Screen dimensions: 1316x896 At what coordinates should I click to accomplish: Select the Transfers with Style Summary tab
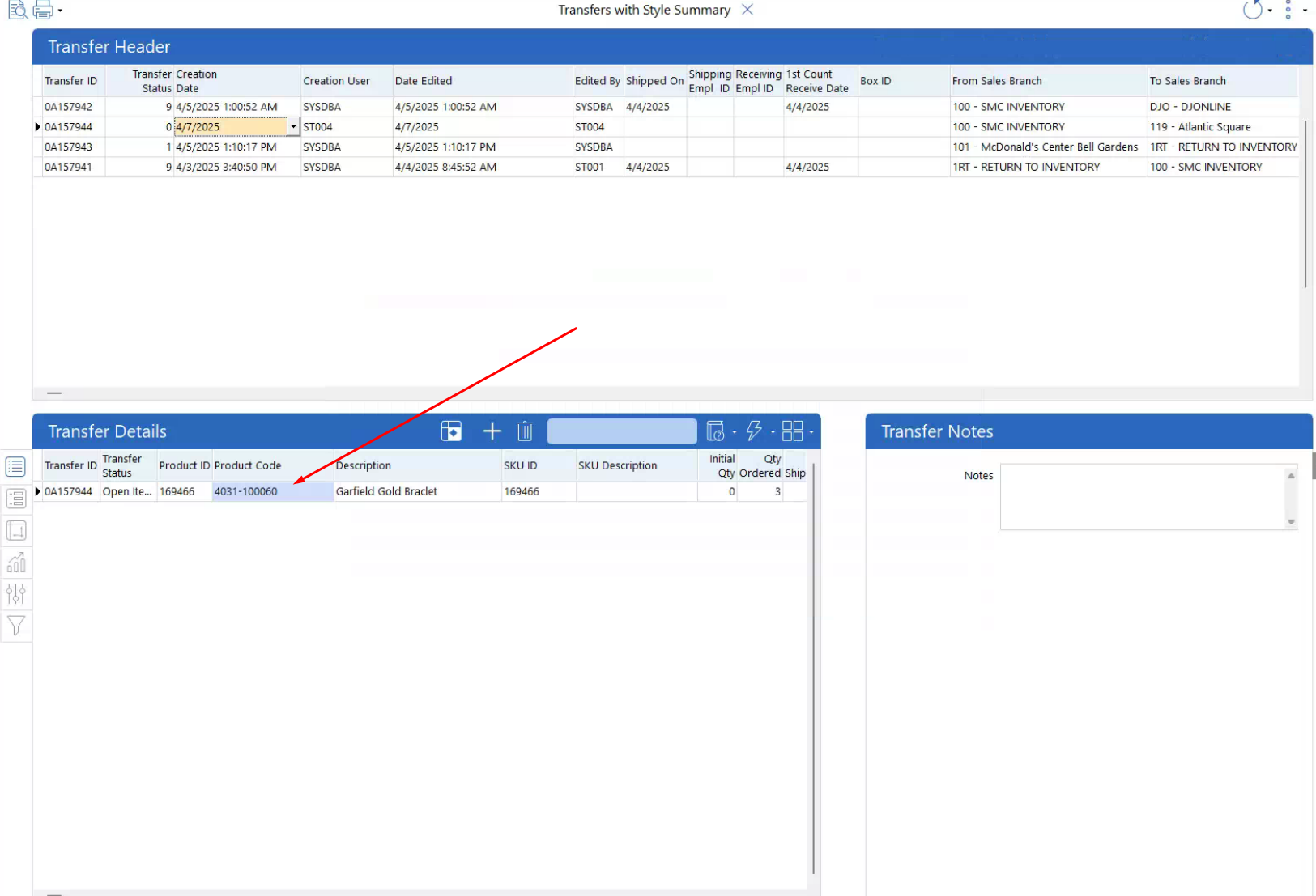[x=644, y=10]
